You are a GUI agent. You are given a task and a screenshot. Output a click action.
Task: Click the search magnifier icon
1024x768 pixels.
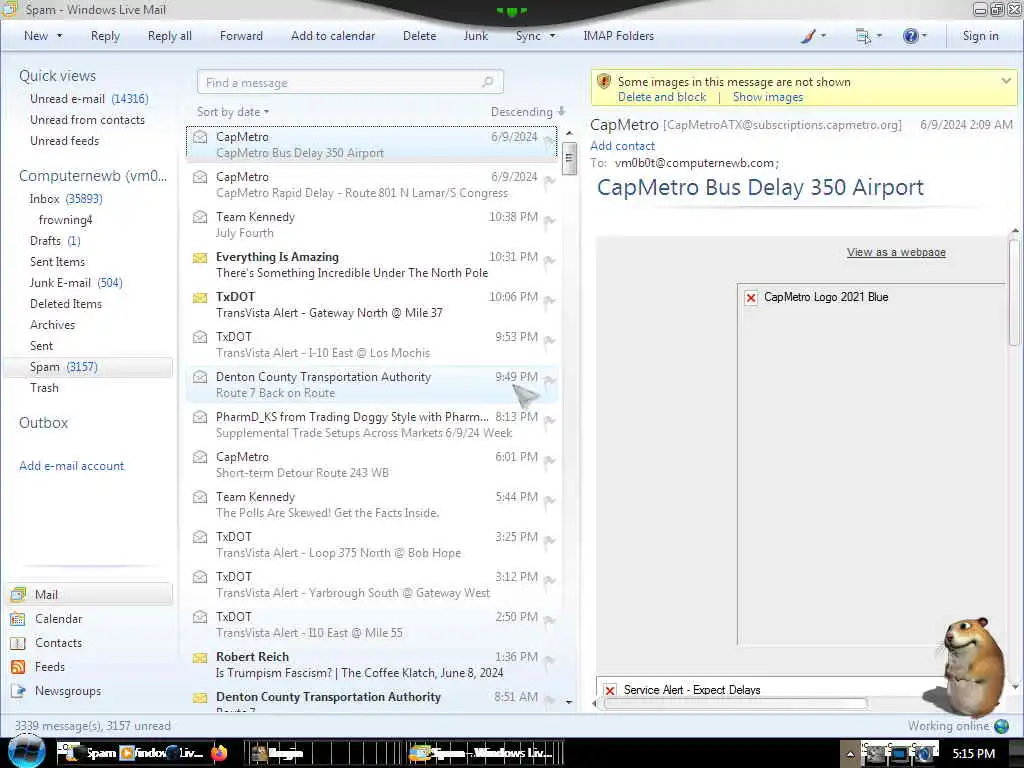point(487,82)
